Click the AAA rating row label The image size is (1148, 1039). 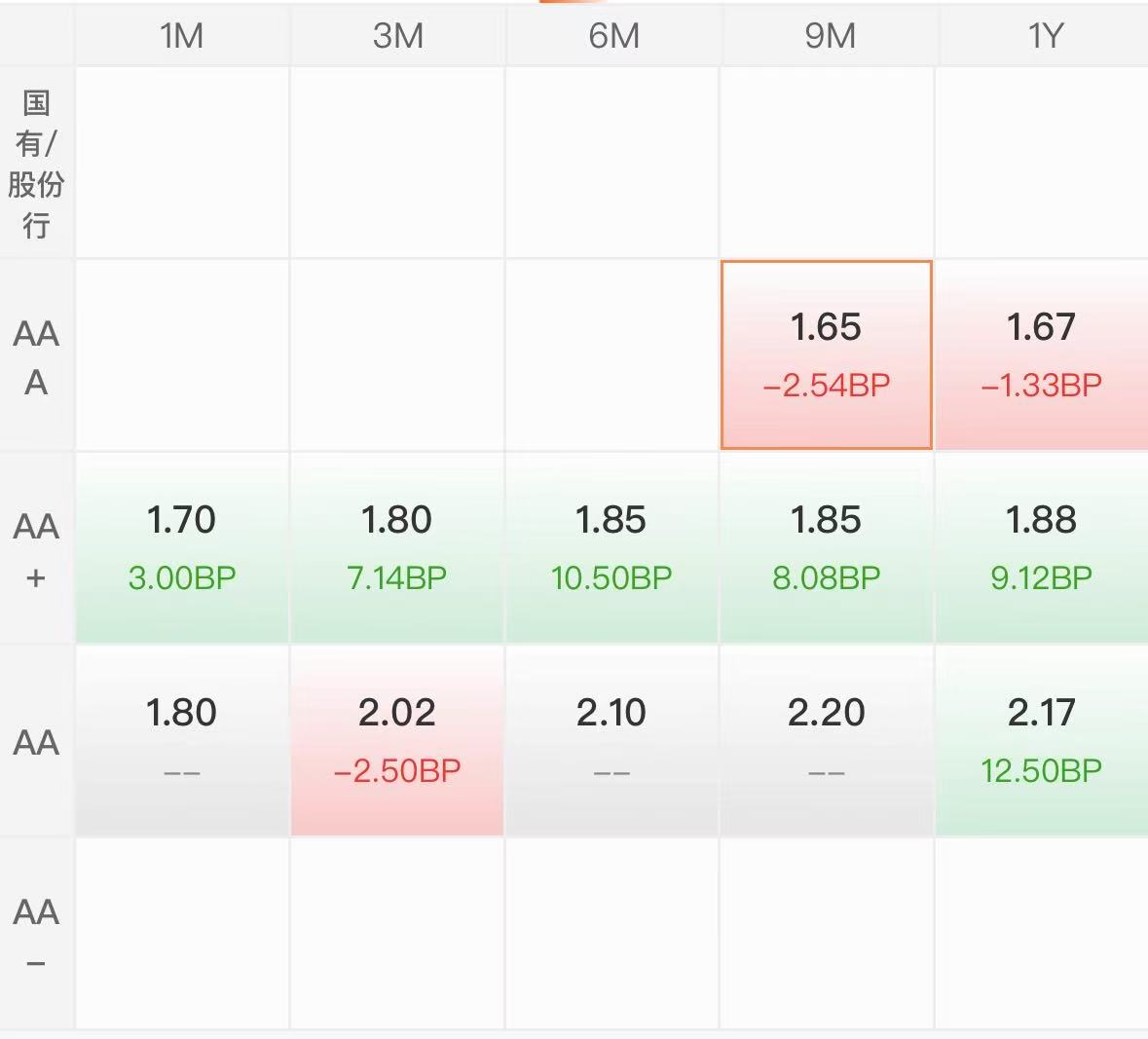(36, 356)
